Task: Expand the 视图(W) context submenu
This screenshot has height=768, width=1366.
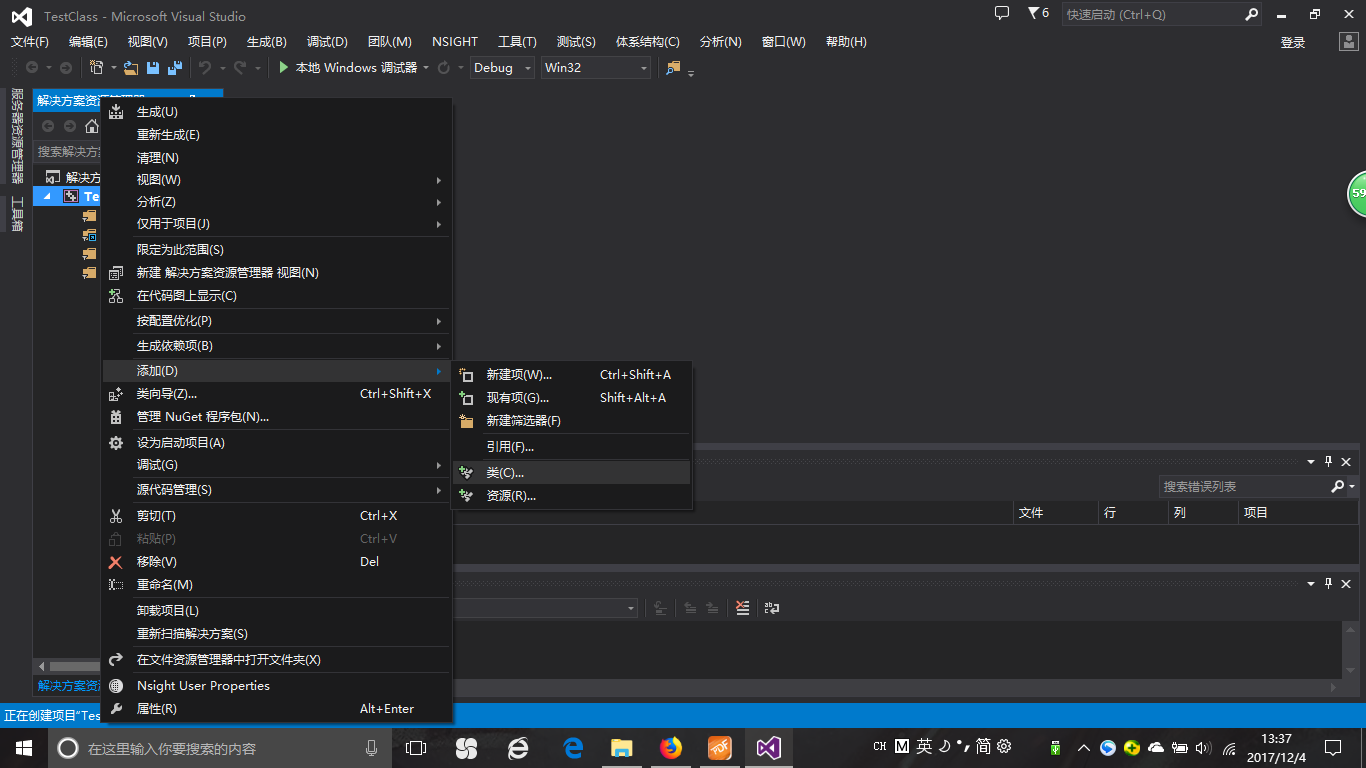Action: pos(277,179)
